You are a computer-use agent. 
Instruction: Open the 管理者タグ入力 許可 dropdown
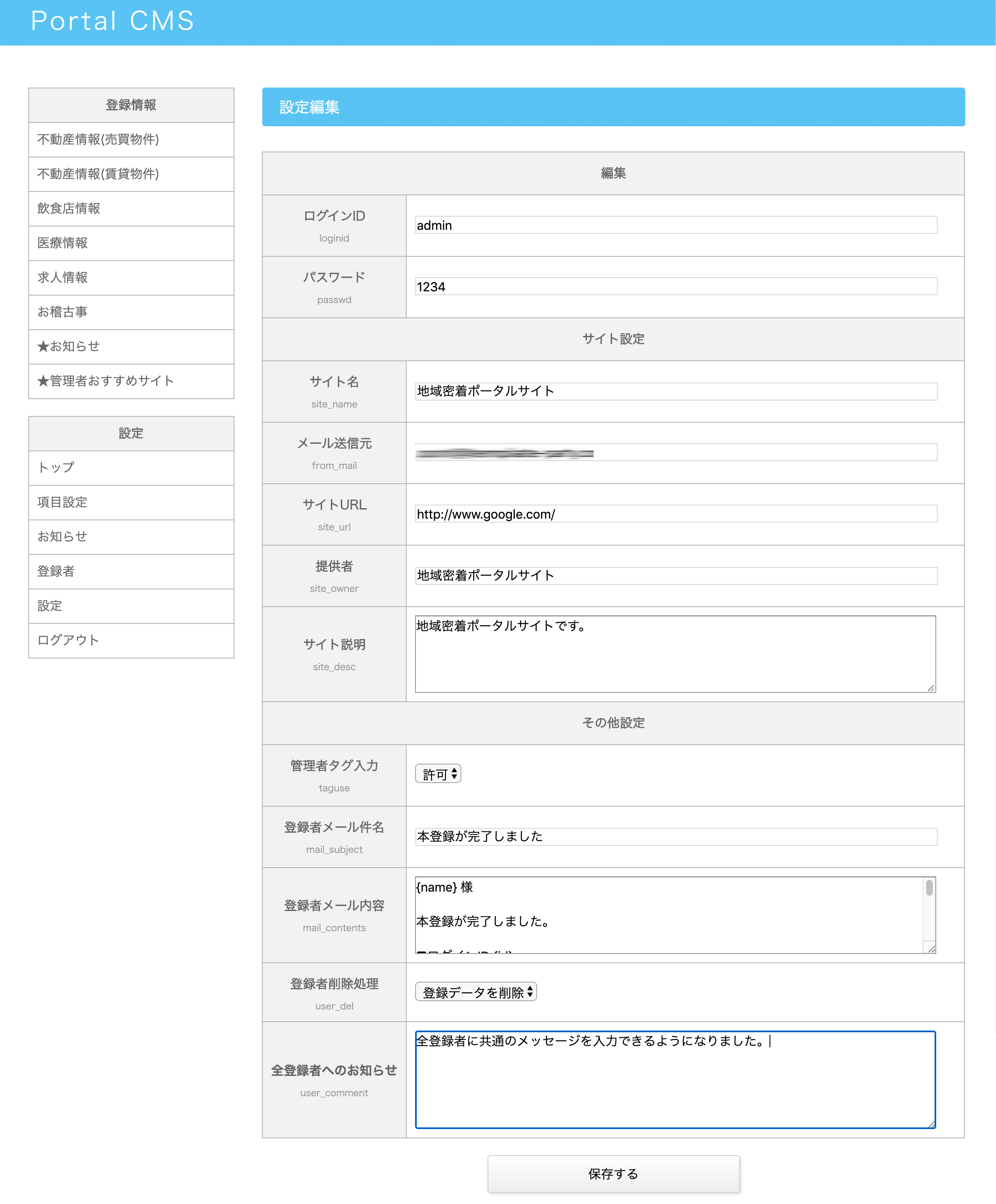(x=438, y=774)
